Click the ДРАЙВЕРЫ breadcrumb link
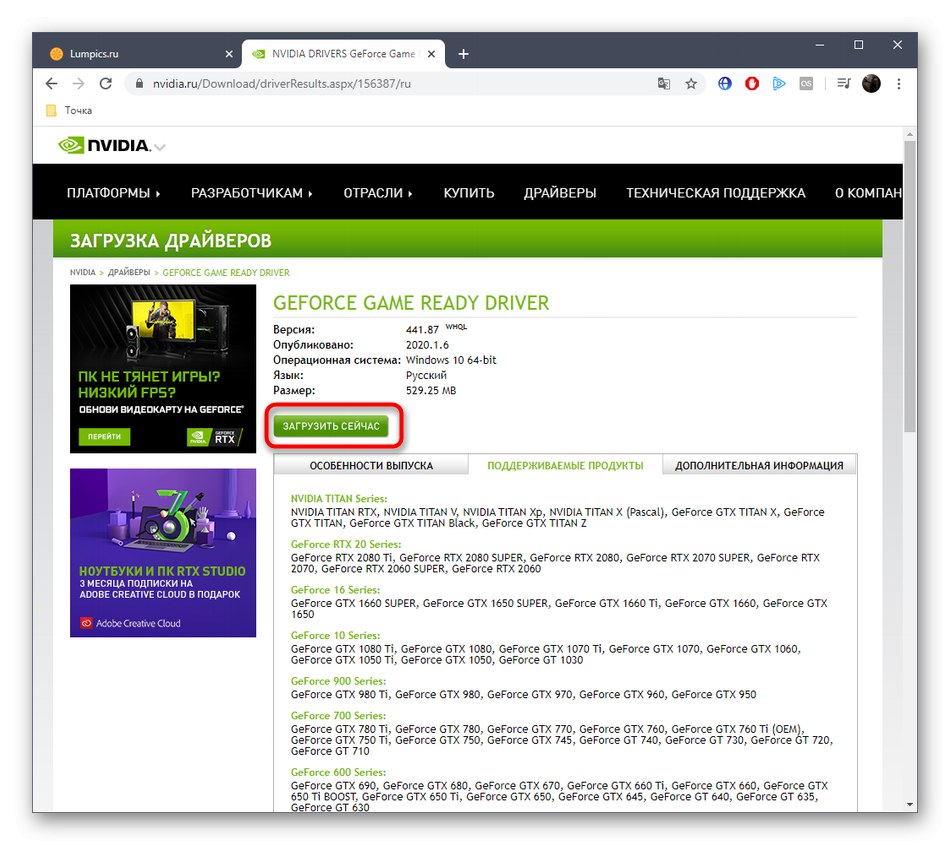This screenshot has width=950, height=845. tap(129, 273)
